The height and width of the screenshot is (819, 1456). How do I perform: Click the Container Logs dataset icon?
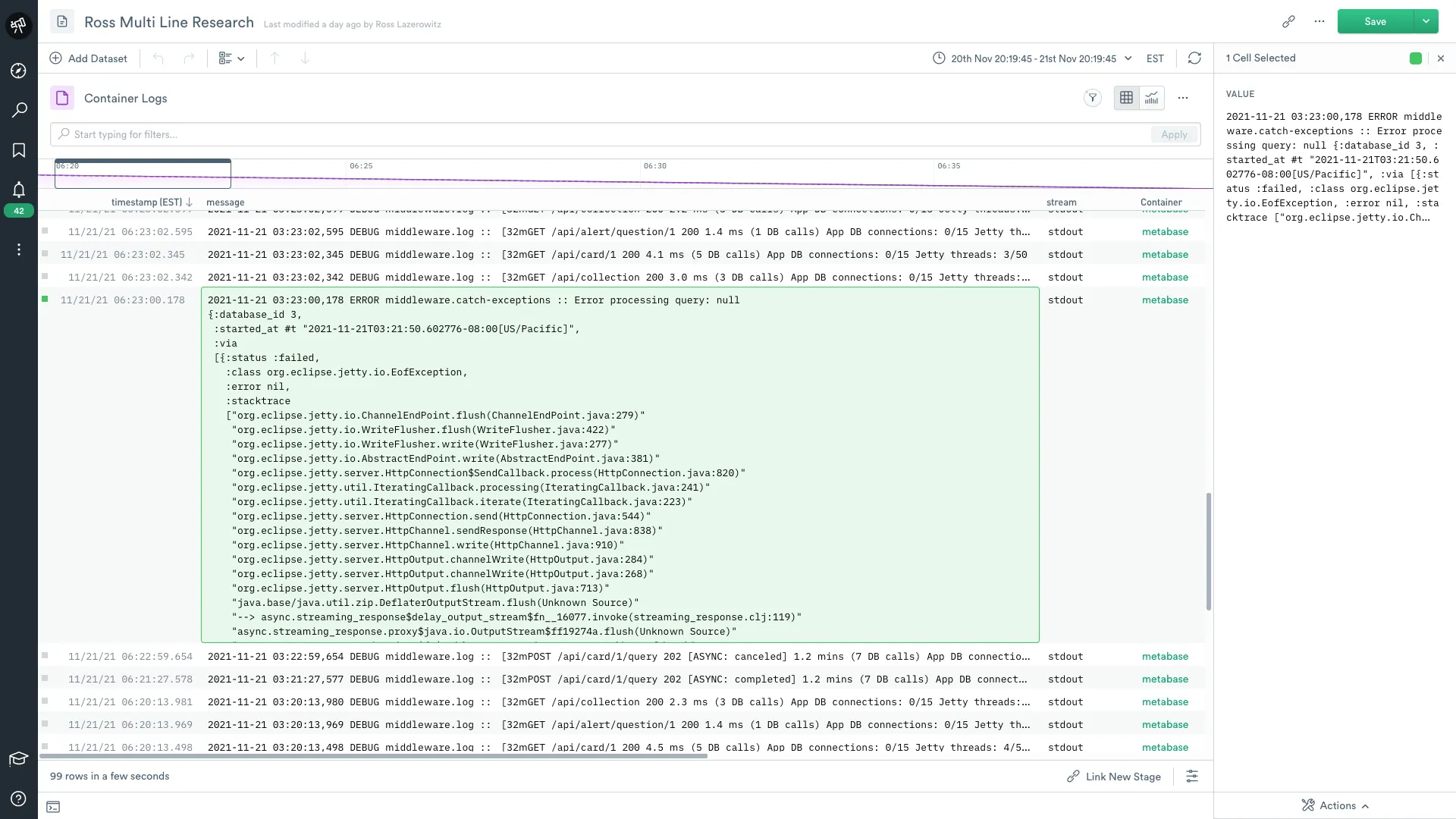[x=62, y=98]
